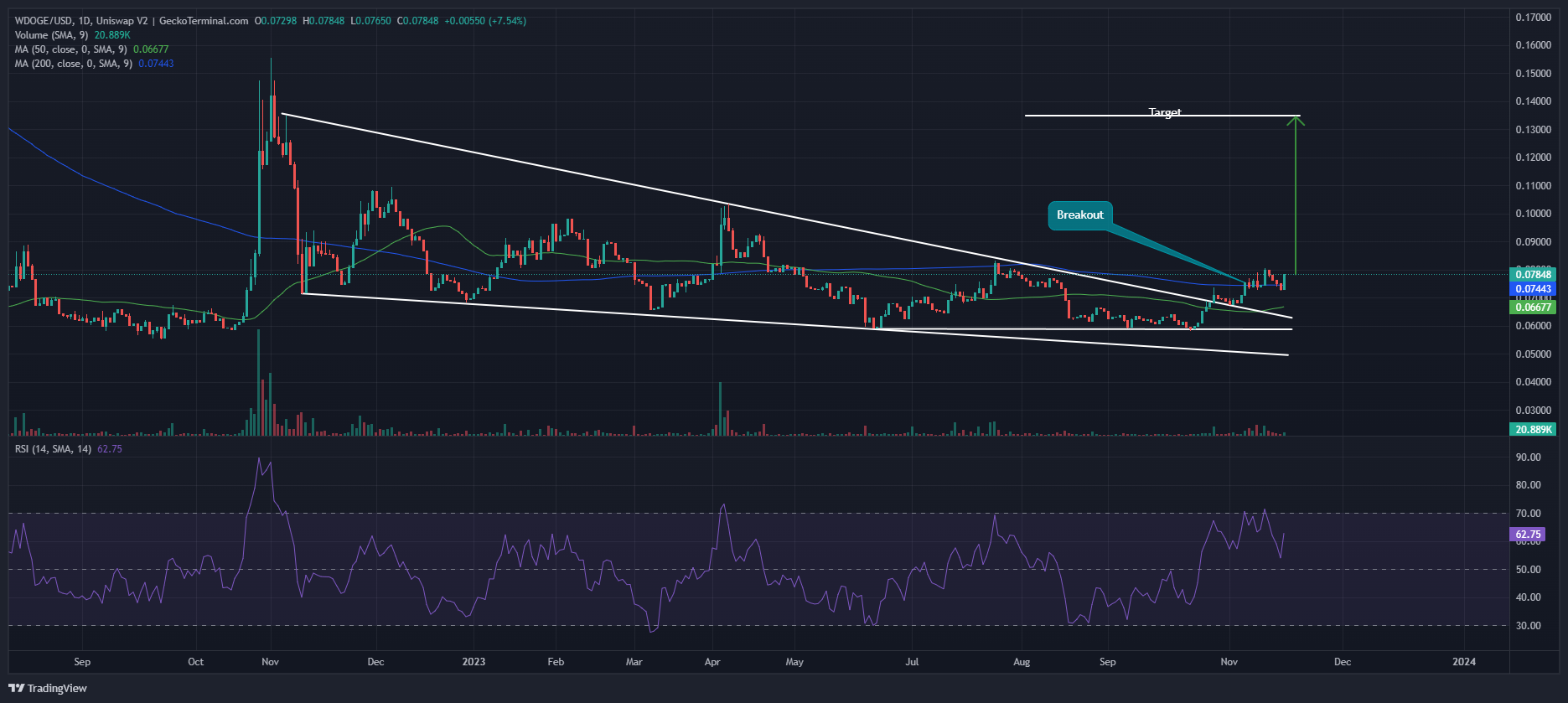Click the Oct time axis label
Screen dimensions: 1568x703
[x=195, y=662]
